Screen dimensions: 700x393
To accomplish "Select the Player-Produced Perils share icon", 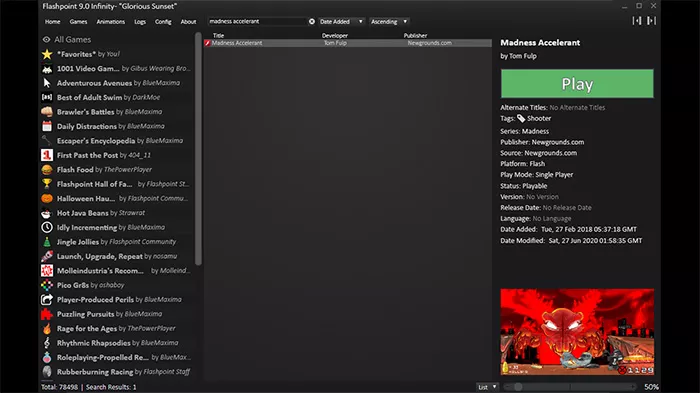I will tap(47, 300).
